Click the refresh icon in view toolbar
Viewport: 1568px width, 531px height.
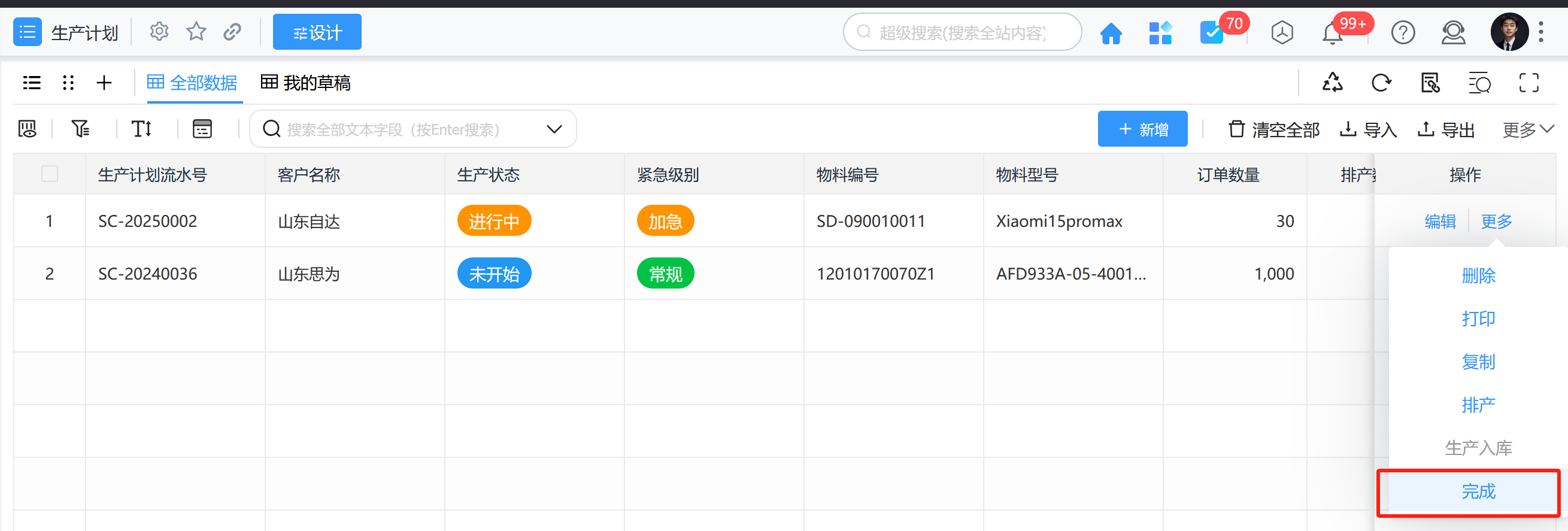coord(1381,83)
